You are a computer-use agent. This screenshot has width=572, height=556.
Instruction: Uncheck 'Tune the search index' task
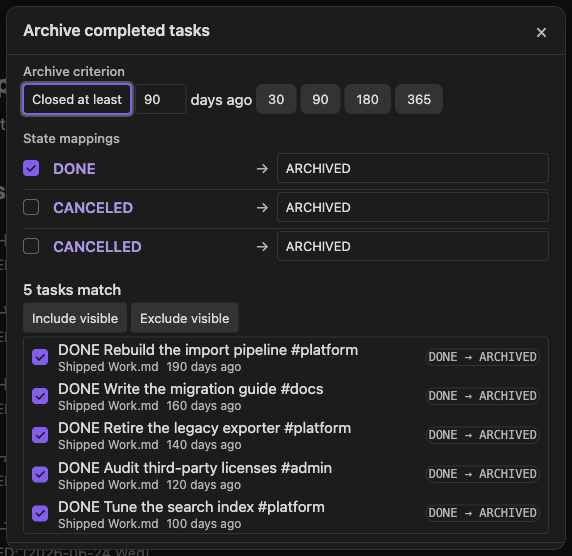pos(40,513)
